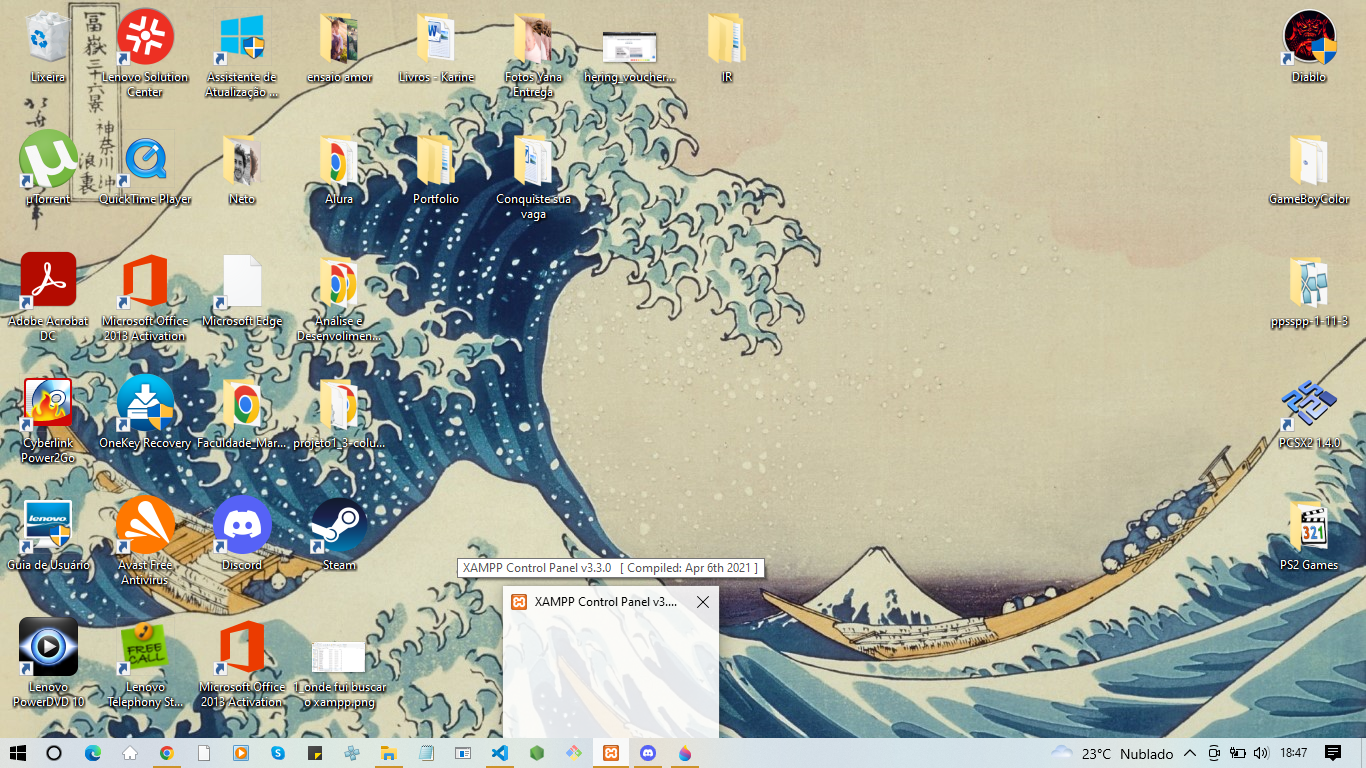Select the Lenovo Telephony shortcut

pyautogui.click(x=145, y=664)
